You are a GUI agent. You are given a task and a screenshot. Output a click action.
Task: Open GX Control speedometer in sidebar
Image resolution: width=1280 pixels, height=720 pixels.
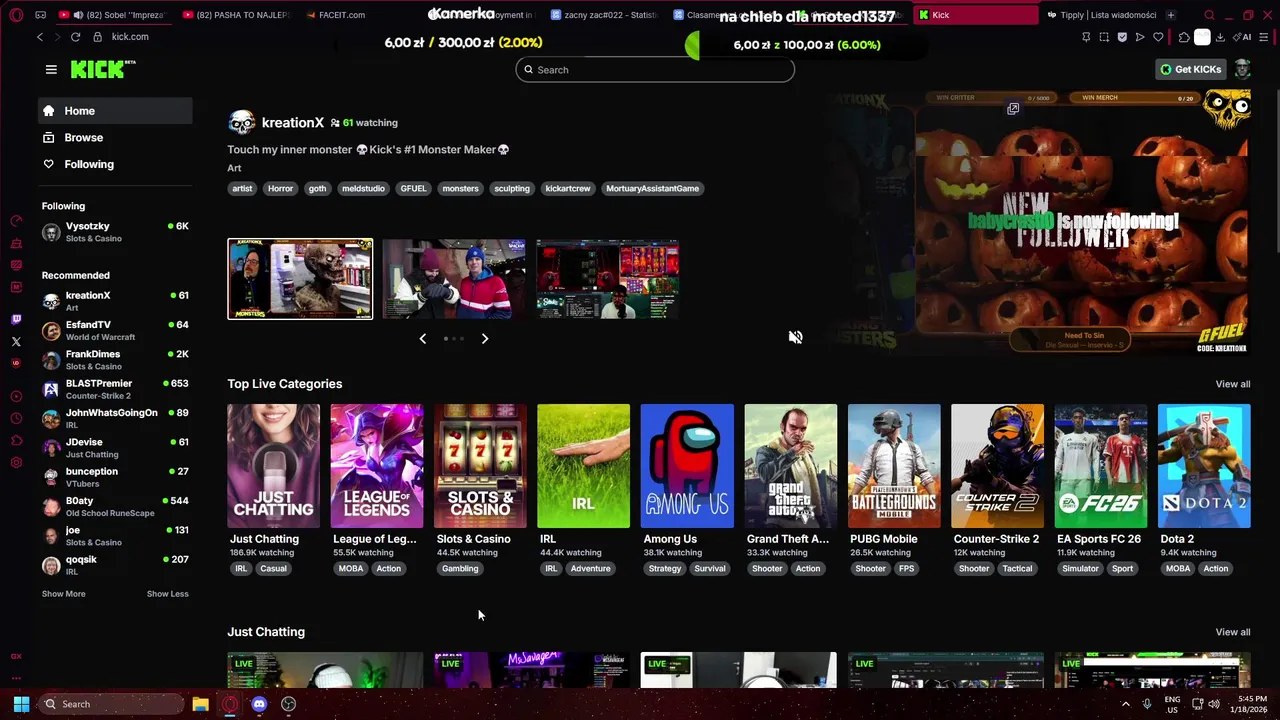[16, 221]
